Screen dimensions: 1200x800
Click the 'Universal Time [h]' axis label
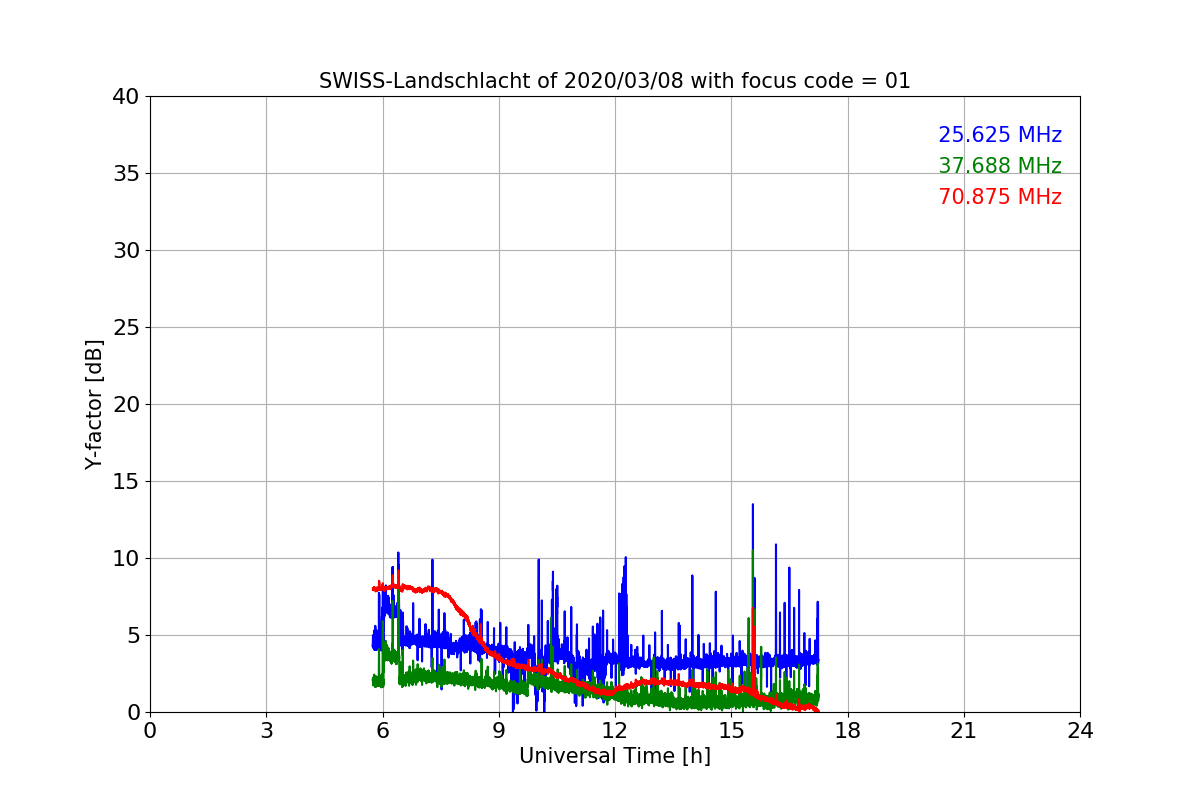615,756
